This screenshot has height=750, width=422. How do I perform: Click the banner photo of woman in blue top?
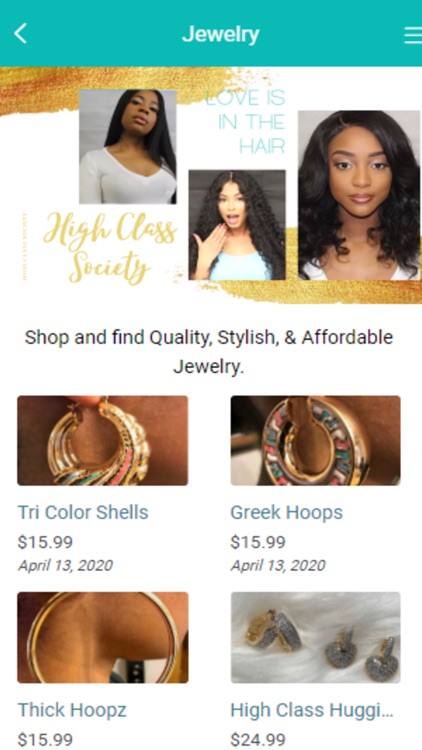(x=237, y=225)
